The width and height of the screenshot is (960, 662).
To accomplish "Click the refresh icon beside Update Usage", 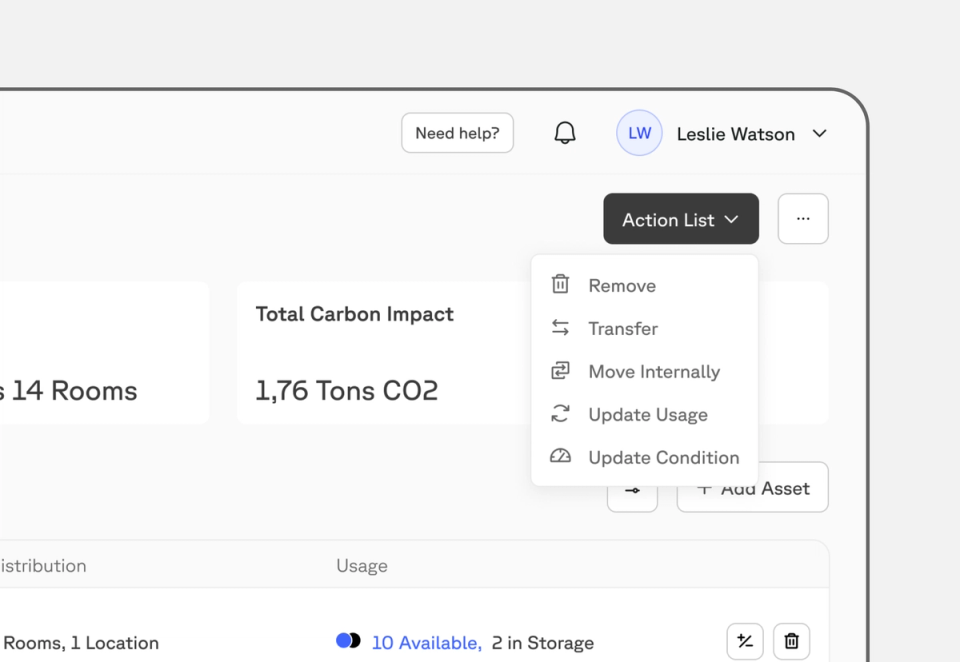I will [560, 413].
